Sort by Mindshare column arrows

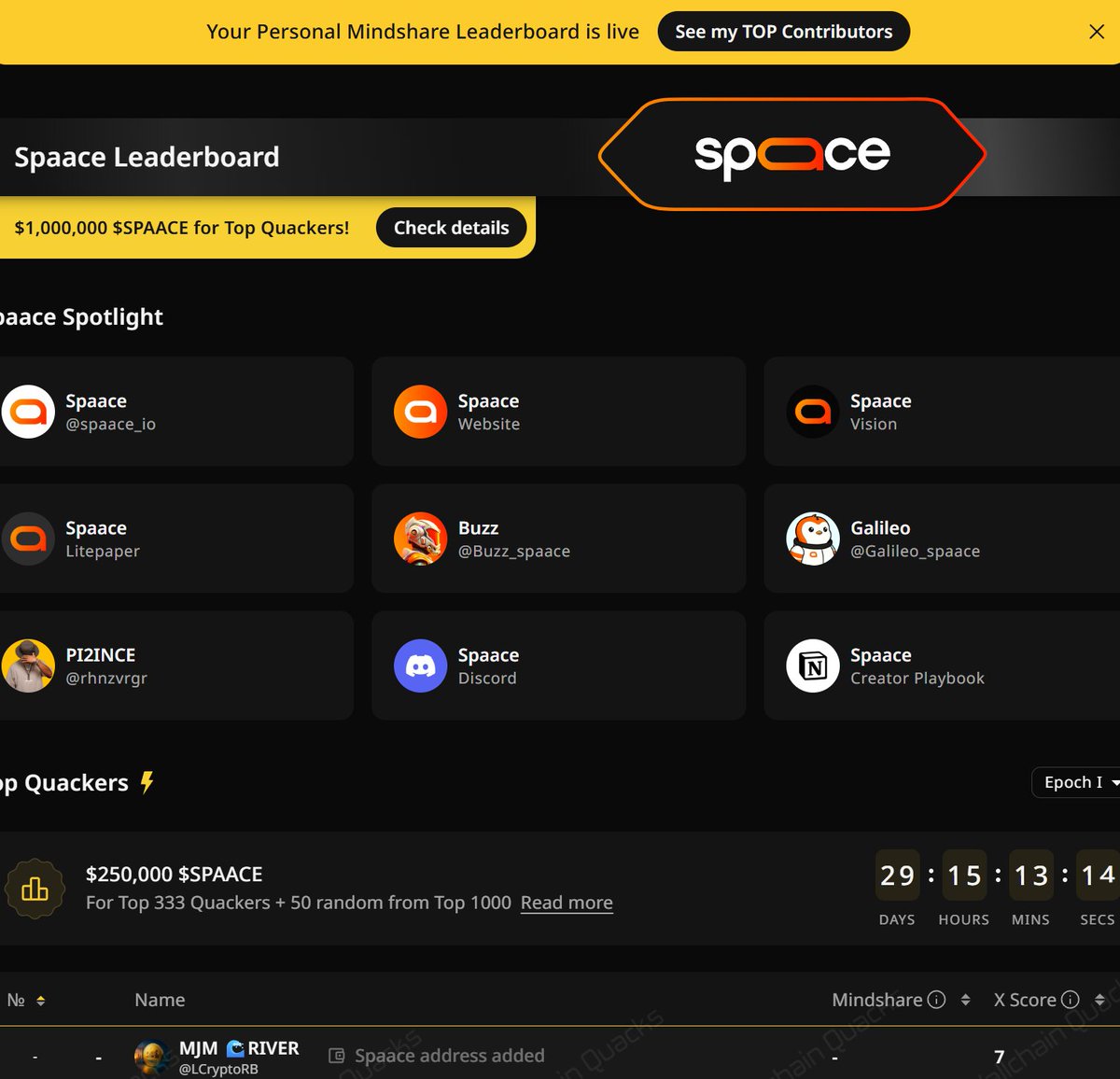[x=965, y=1001]
